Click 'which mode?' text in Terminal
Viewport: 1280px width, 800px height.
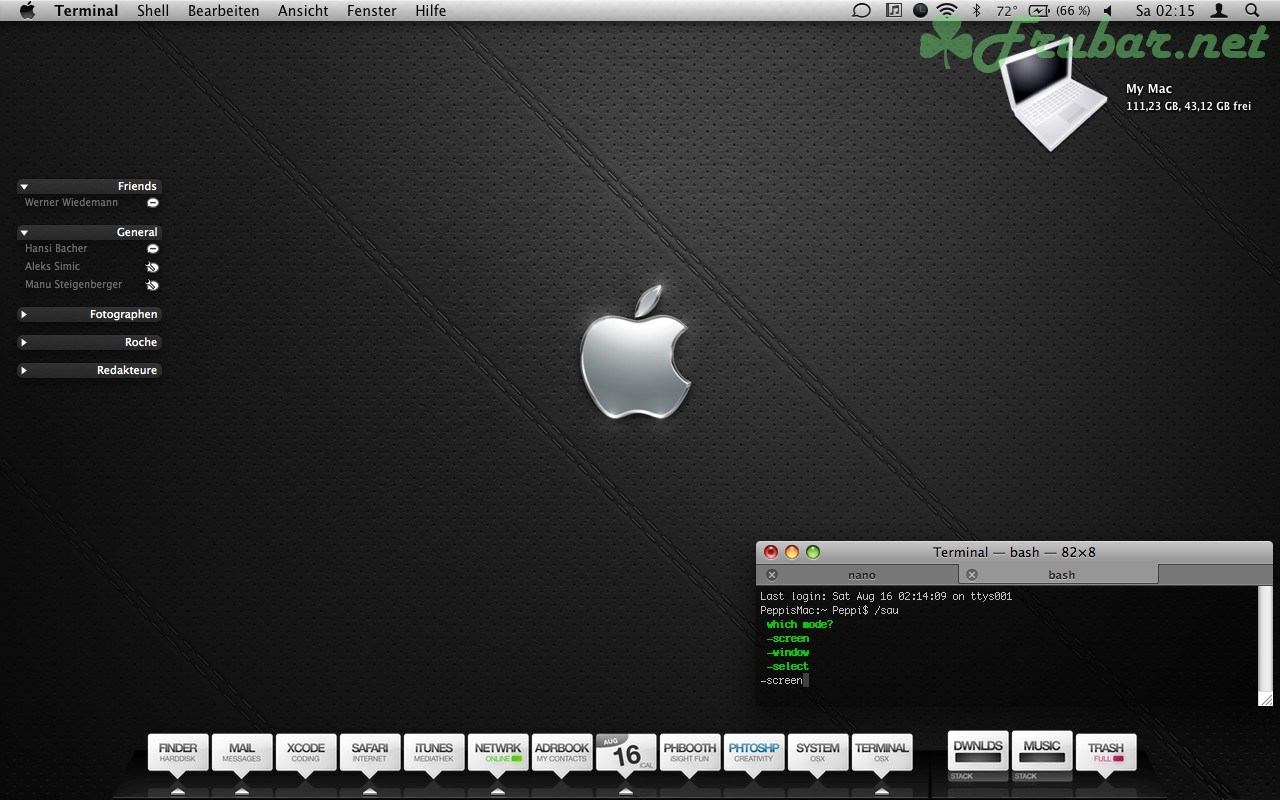click(x=800, y=625)
